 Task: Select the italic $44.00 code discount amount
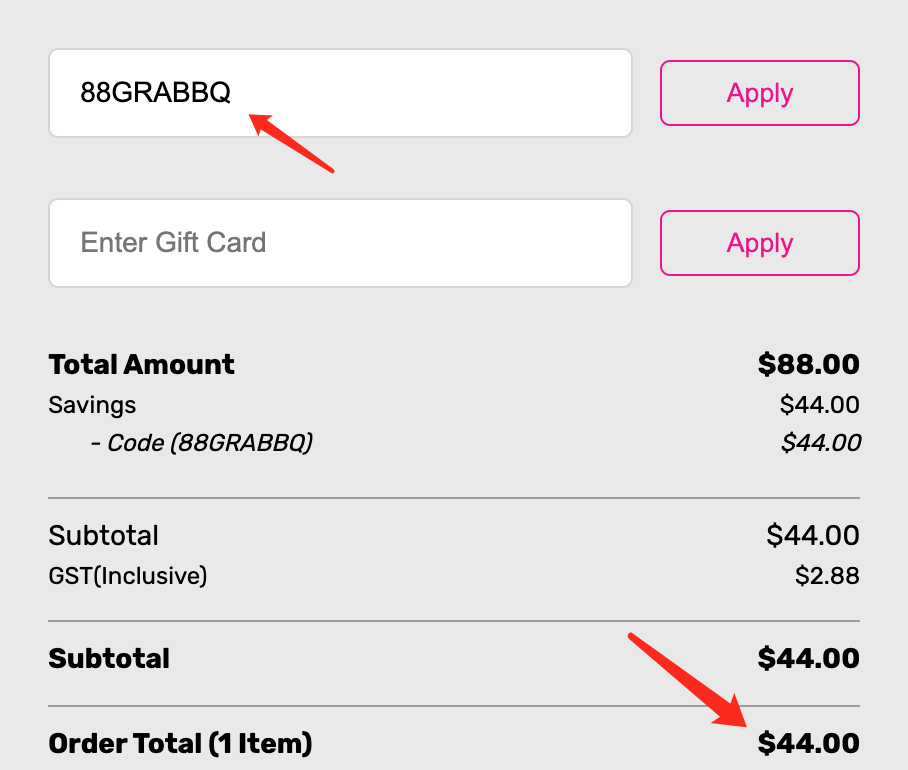tap(819, 442)
